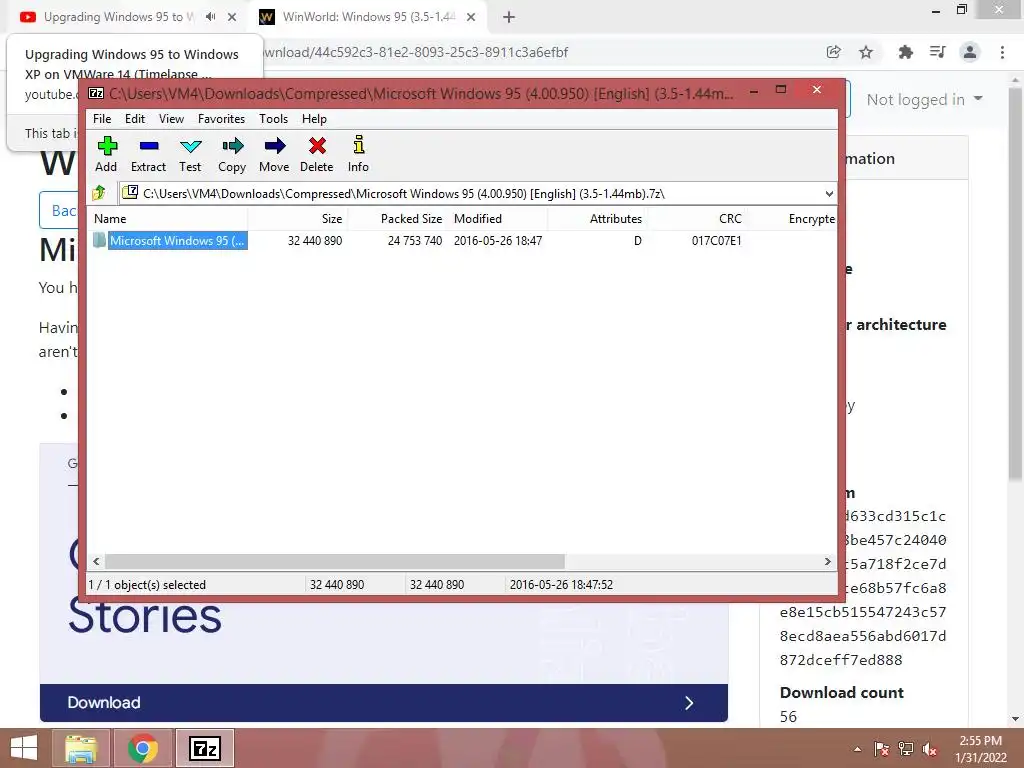This screenshot has height=768, width=1024.
Task: Open the Tools menu in 7-Zip
Action: tap(273, 119)
